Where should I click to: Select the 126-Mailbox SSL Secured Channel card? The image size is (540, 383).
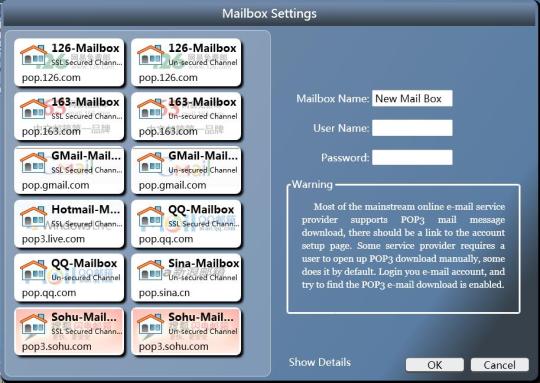click(69, 62)
